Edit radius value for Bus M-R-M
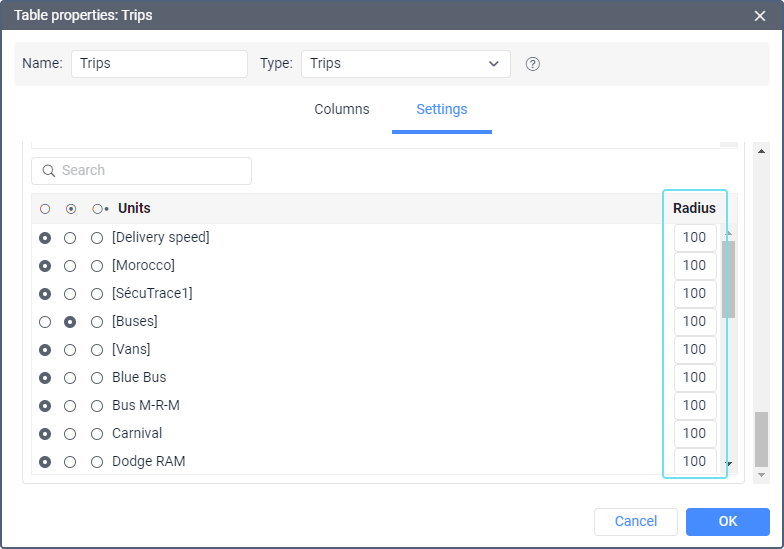The height and width of the screenshot is (549, 784). point(695,406)
